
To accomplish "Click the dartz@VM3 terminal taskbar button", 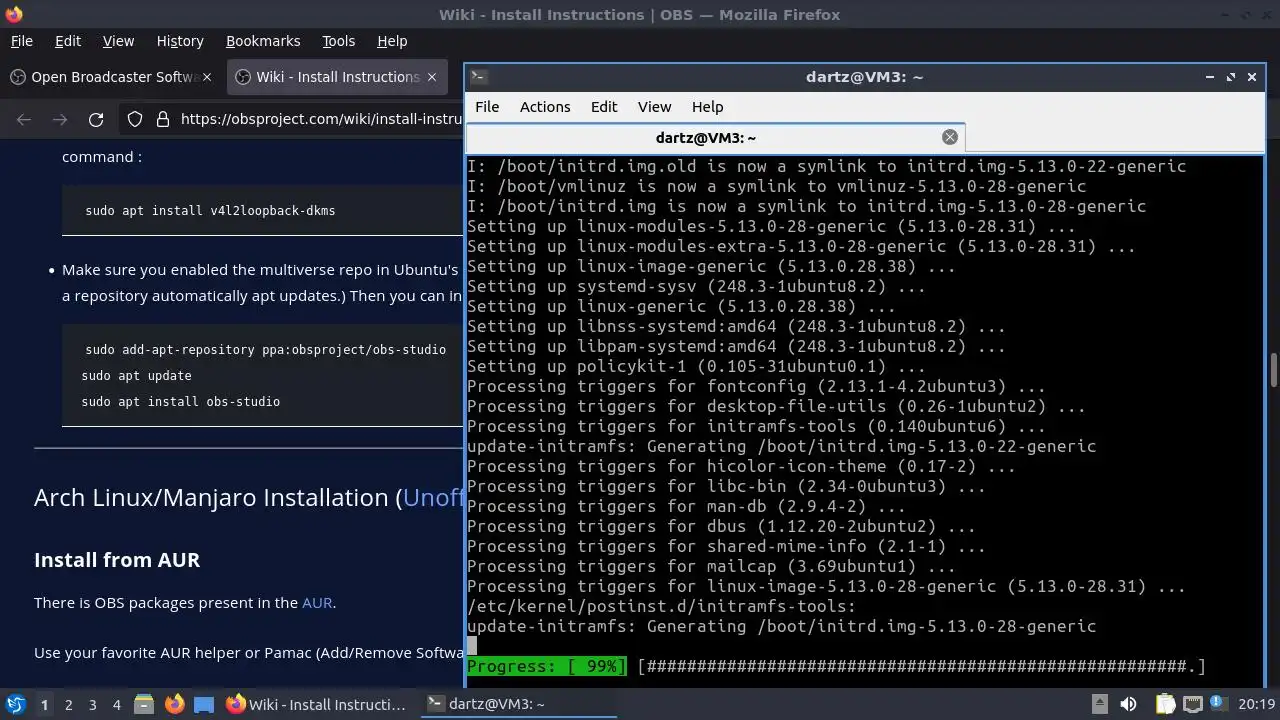I will tap(516, 704).
